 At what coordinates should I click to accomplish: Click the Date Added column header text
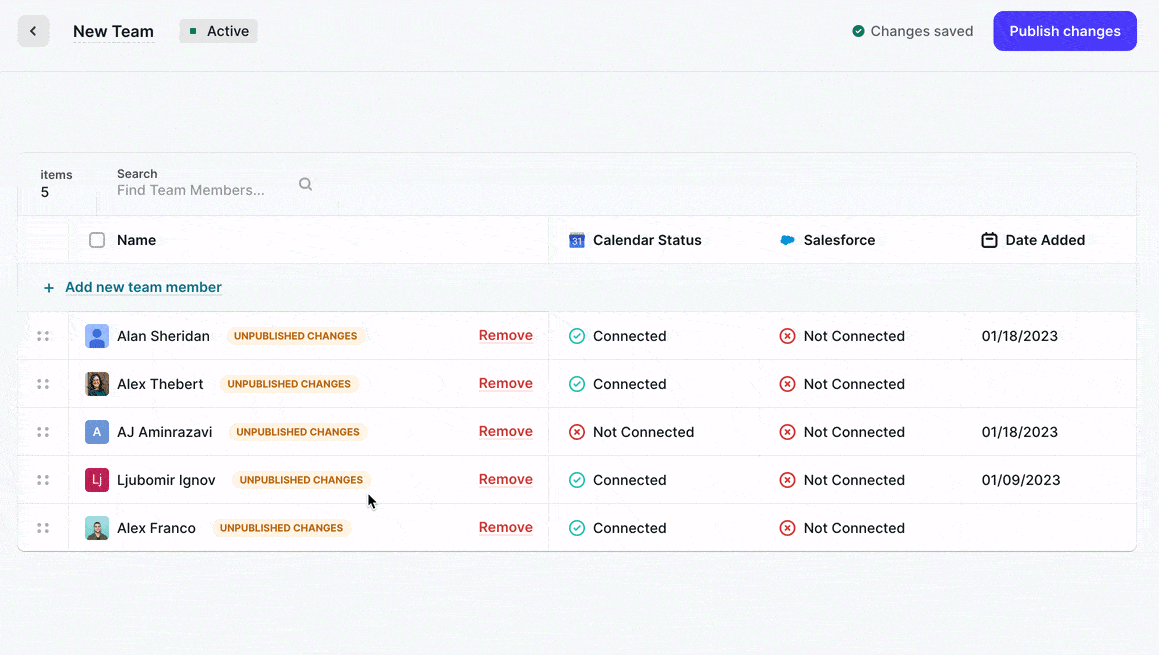1045,240
